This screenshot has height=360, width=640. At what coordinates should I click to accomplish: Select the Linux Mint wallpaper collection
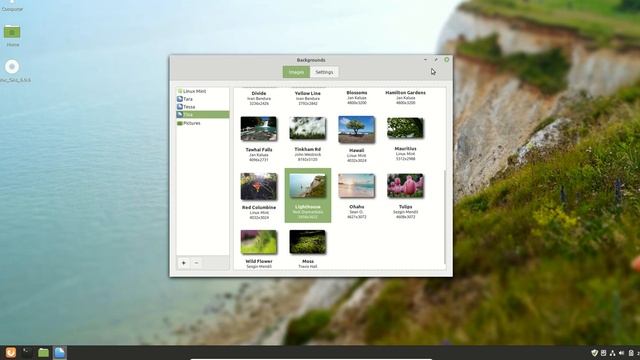(202, 91)
